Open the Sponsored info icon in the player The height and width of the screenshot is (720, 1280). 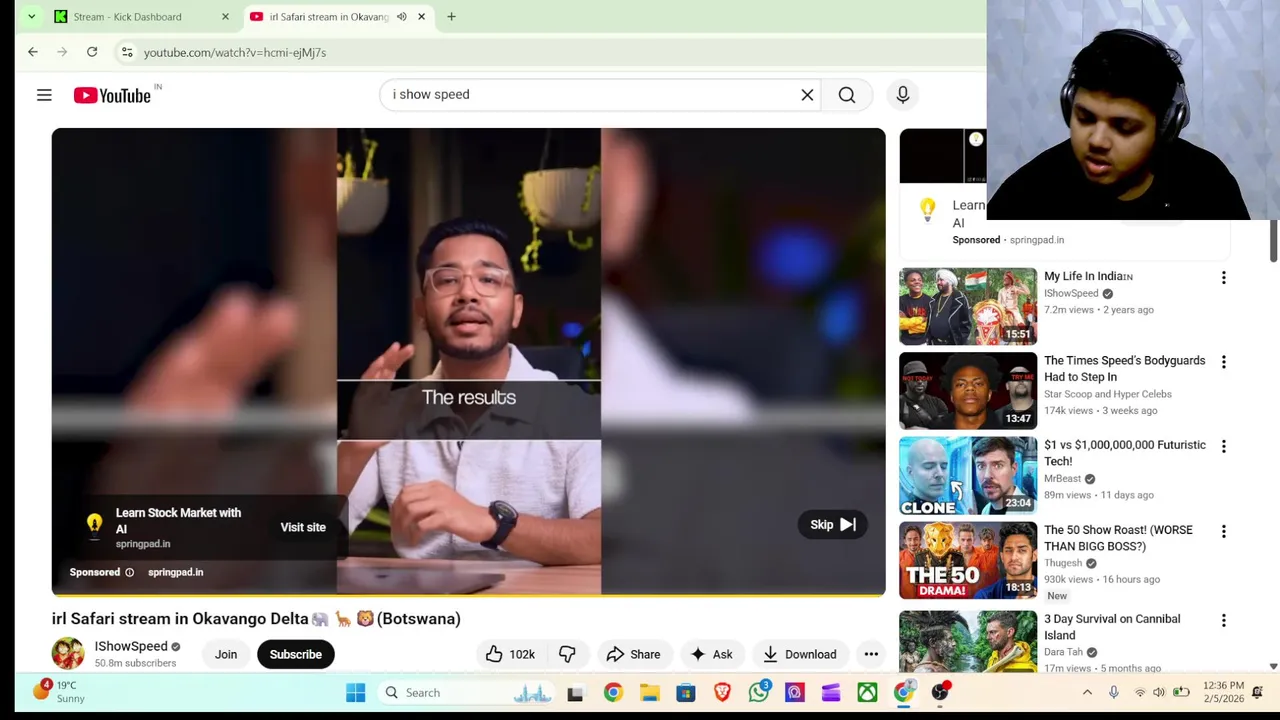coord(129,572)
